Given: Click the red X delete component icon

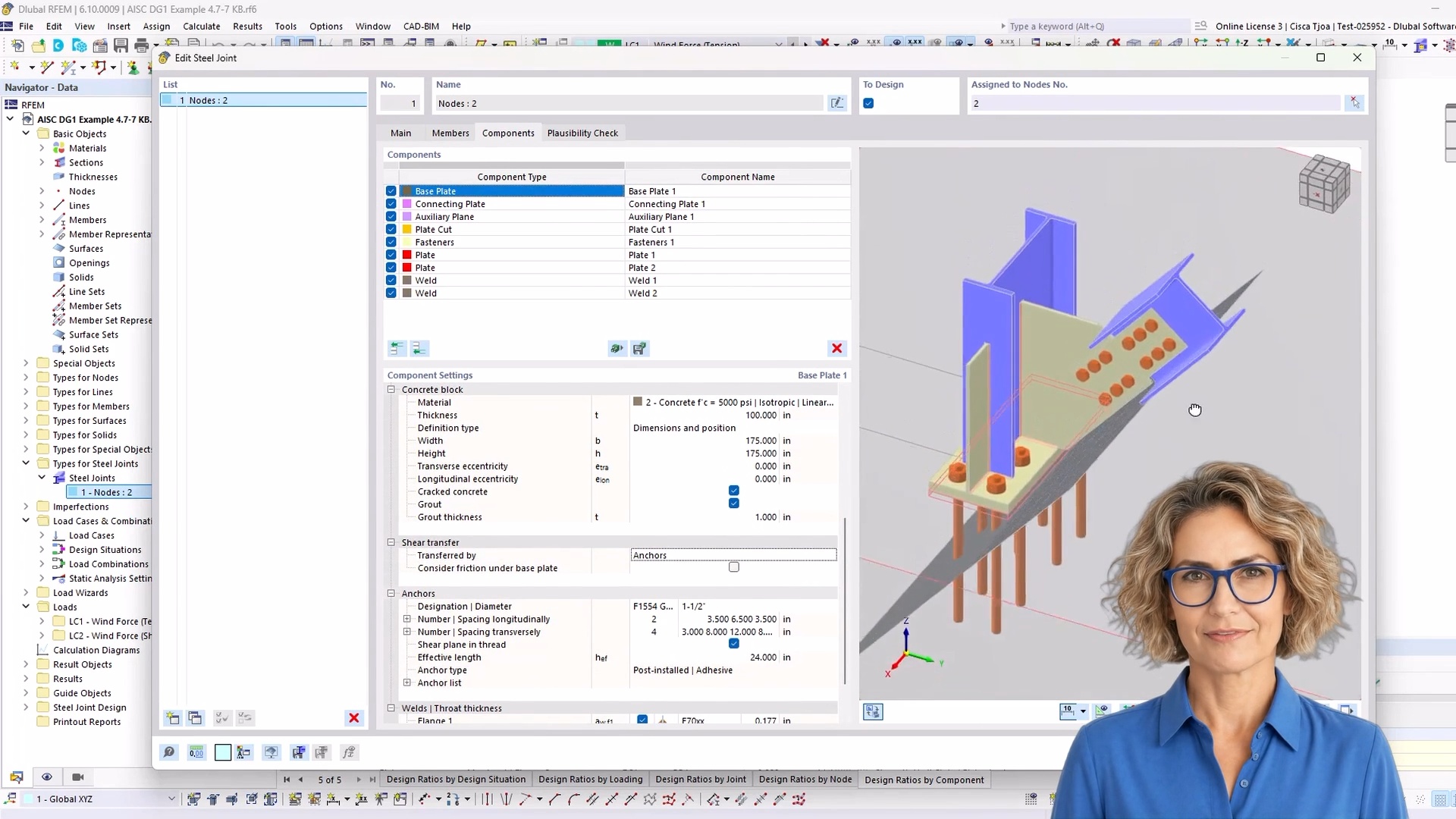Looking at the screenshot, I should pyautogui.click(x=836, y=348).
